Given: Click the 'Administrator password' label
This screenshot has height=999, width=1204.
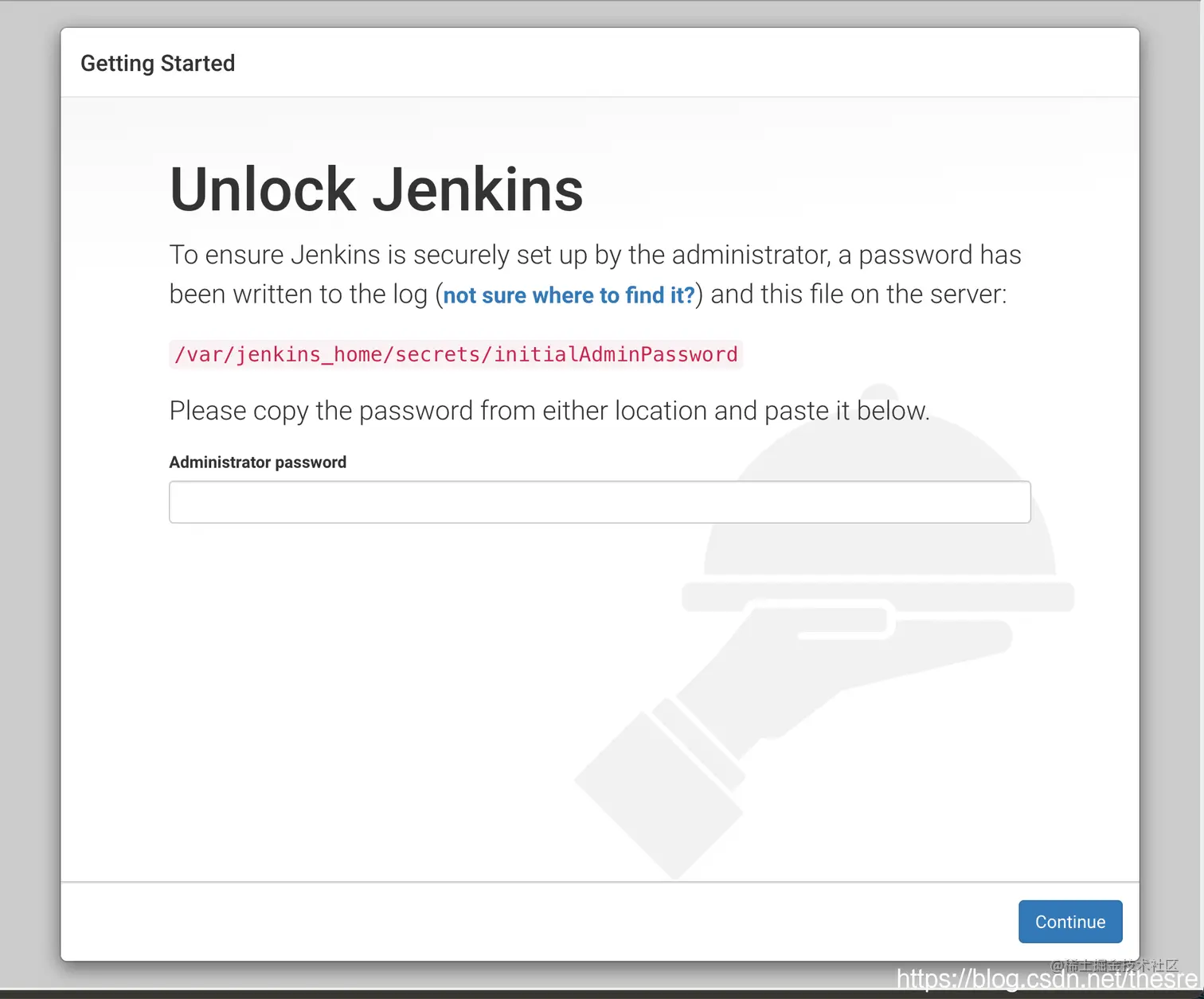Looking at the screenshot, I should point(258,462).
